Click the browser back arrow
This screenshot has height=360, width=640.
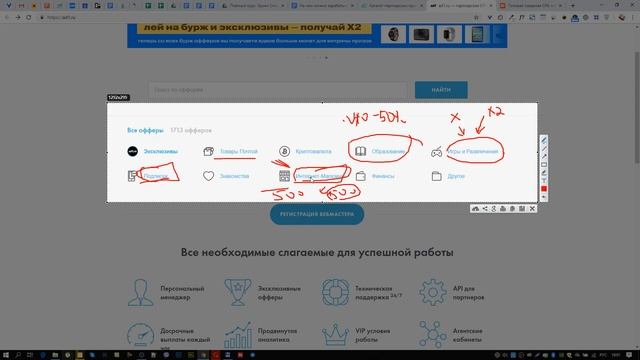click(x=7, y=18)
